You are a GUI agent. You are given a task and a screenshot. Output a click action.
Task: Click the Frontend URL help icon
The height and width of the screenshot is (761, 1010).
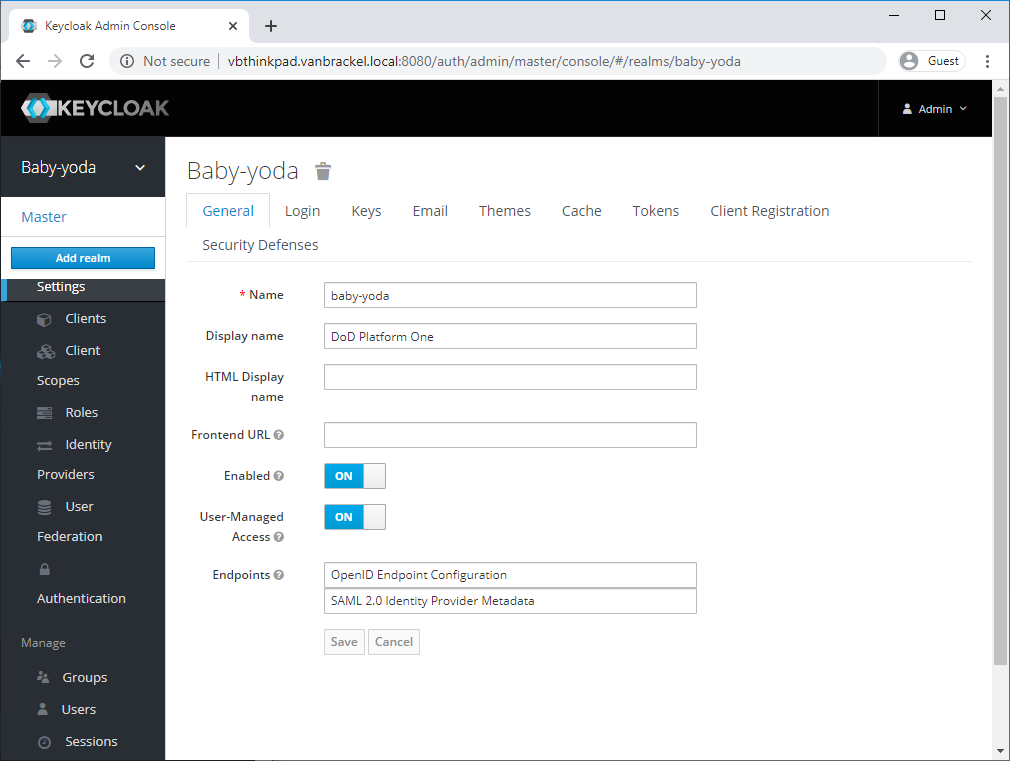click(279, 435)
